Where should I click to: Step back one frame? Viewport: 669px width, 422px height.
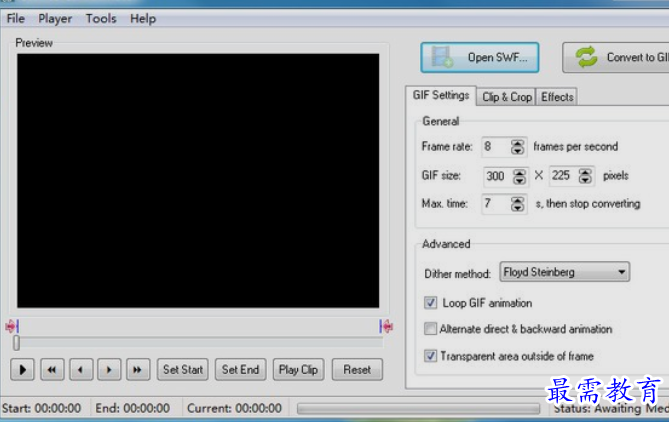pos(81,370)
